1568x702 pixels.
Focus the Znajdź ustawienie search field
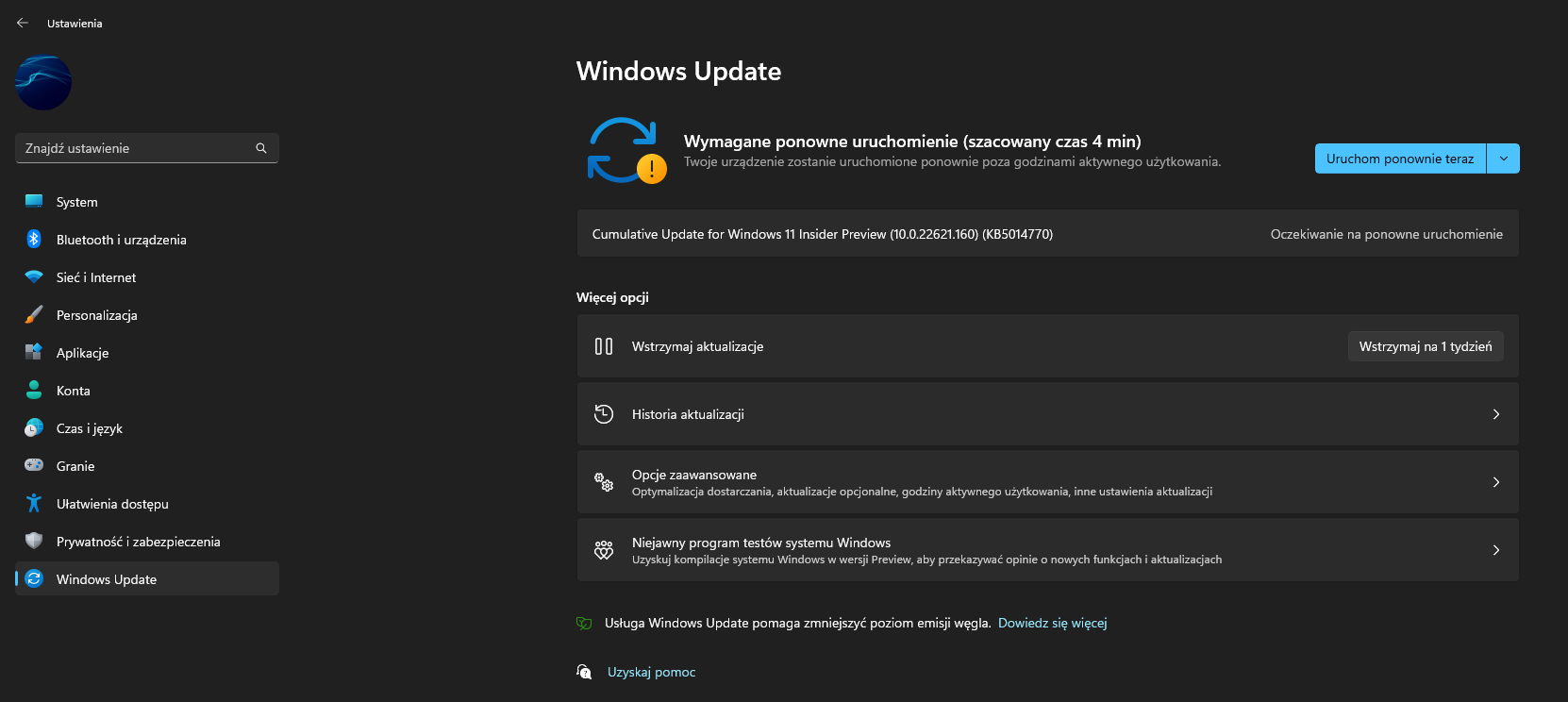coord(146,148)
